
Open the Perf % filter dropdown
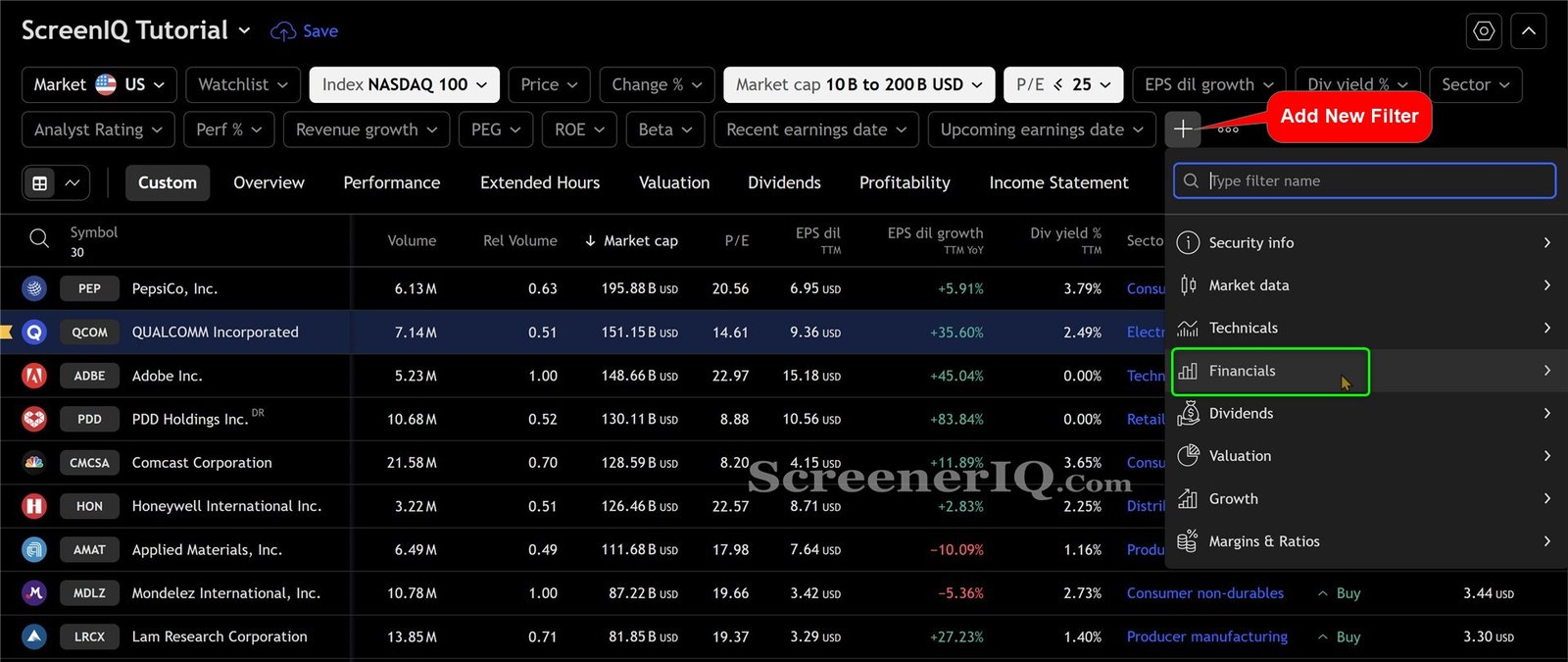(x=229, y=129)
